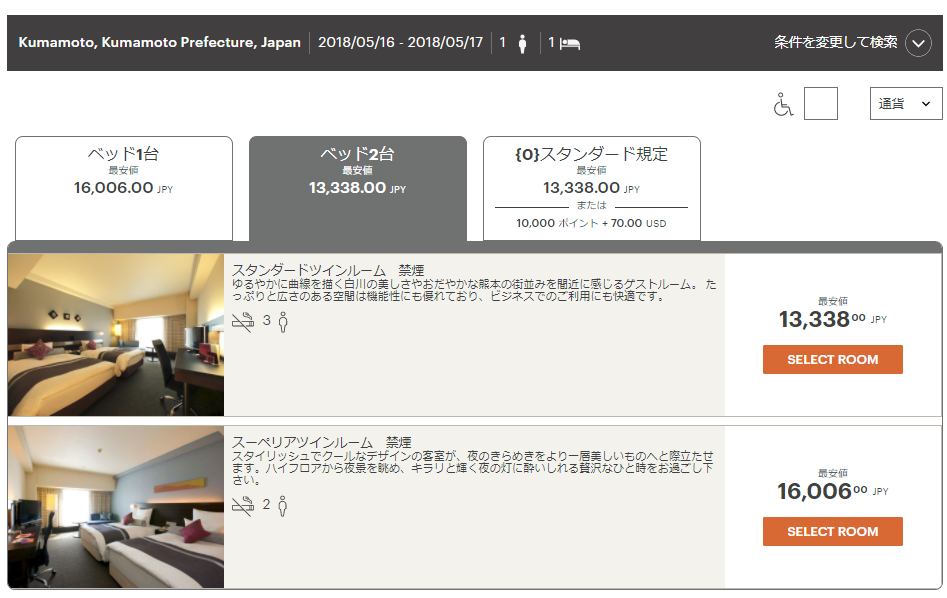Open the Superior Twin room photo
Viewport: 947px width, 598px height.
click(x=116, y=507)
